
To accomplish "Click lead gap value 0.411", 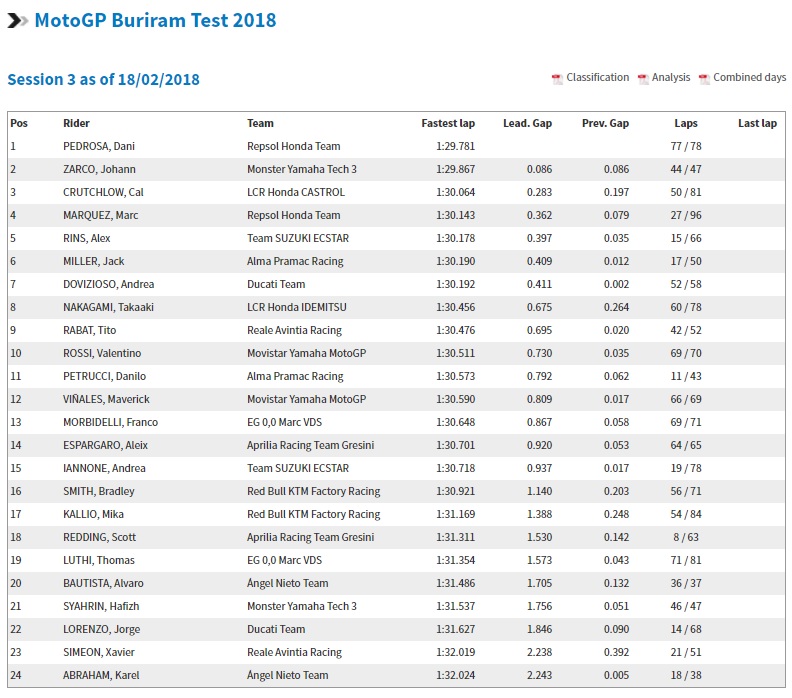I will pyautogui.click(x=539, y=284).
